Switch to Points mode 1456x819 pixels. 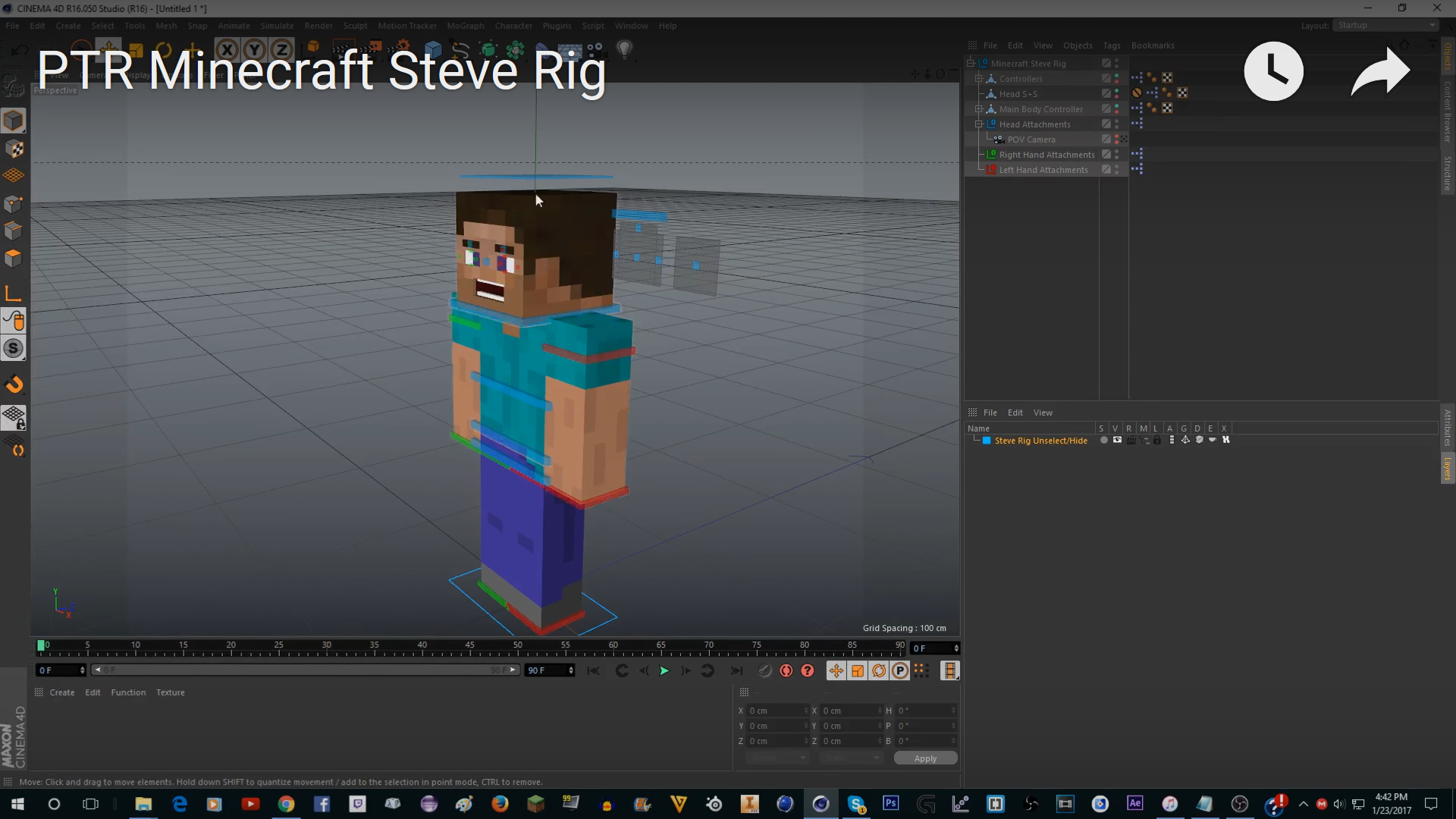(14, 203)
